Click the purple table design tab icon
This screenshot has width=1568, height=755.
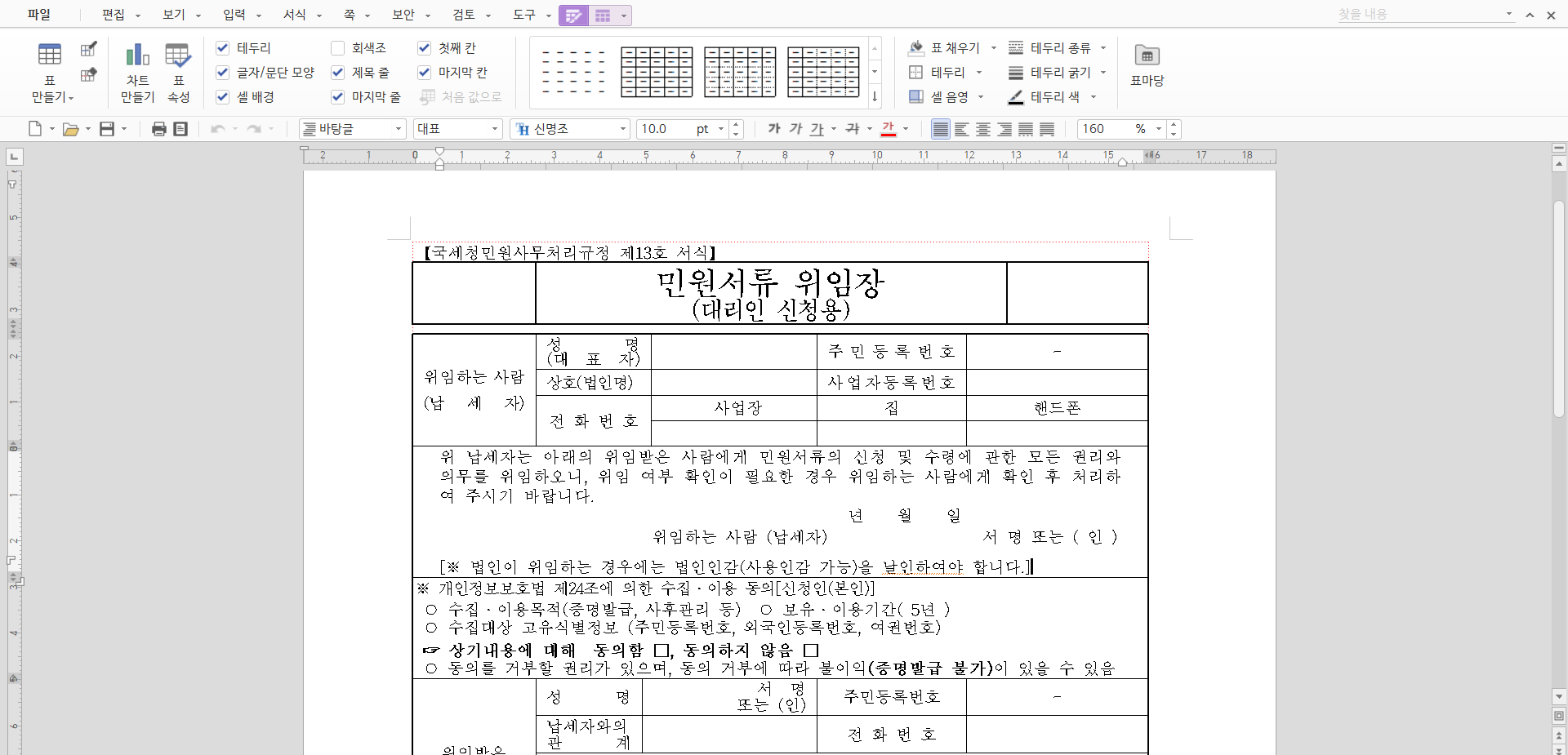(573, 16)
